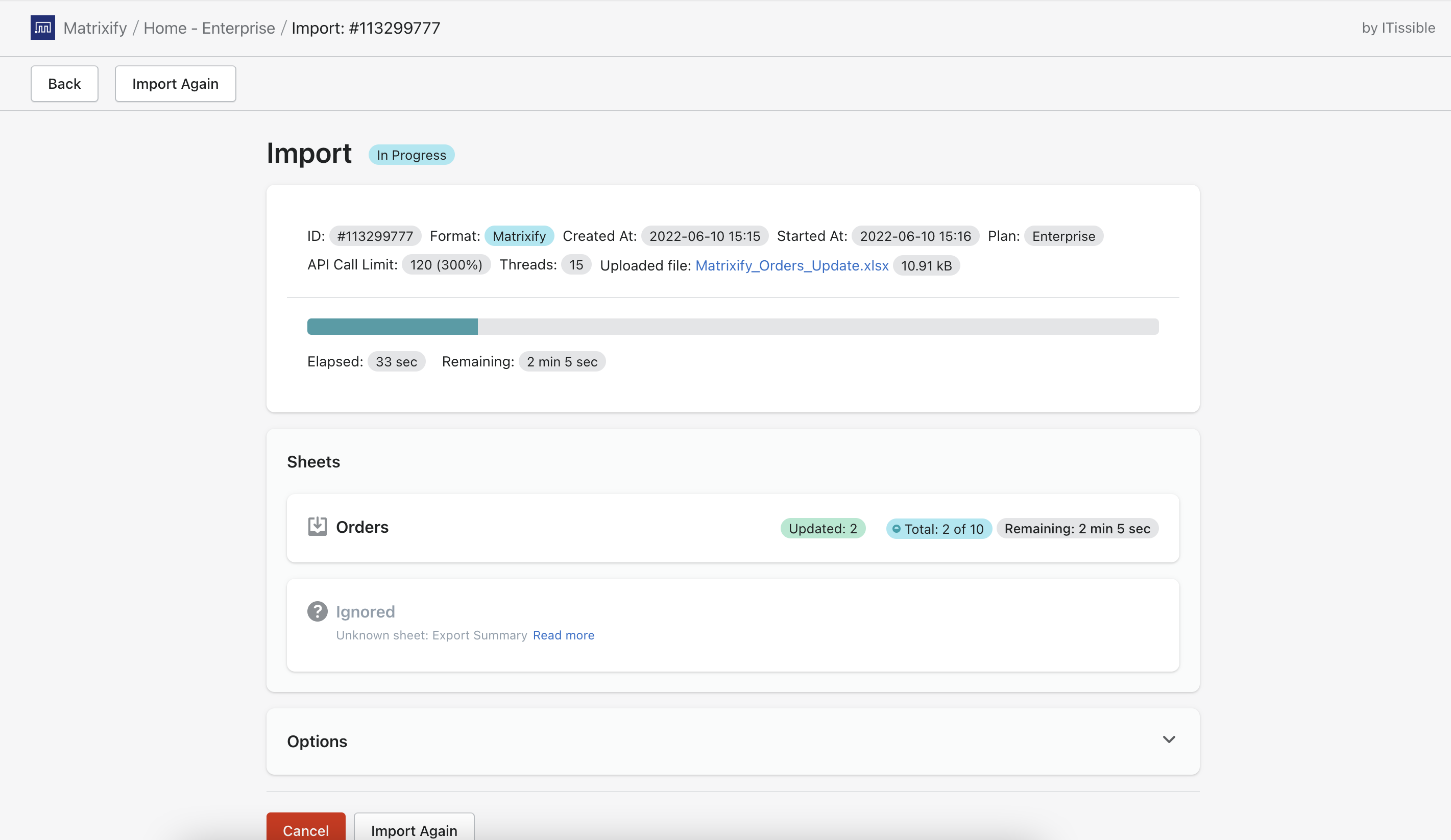The width and height of the screenshot is (1451, 840).
Task: Click the Total: 2 of 10 badge
Action: coord(944,529)
